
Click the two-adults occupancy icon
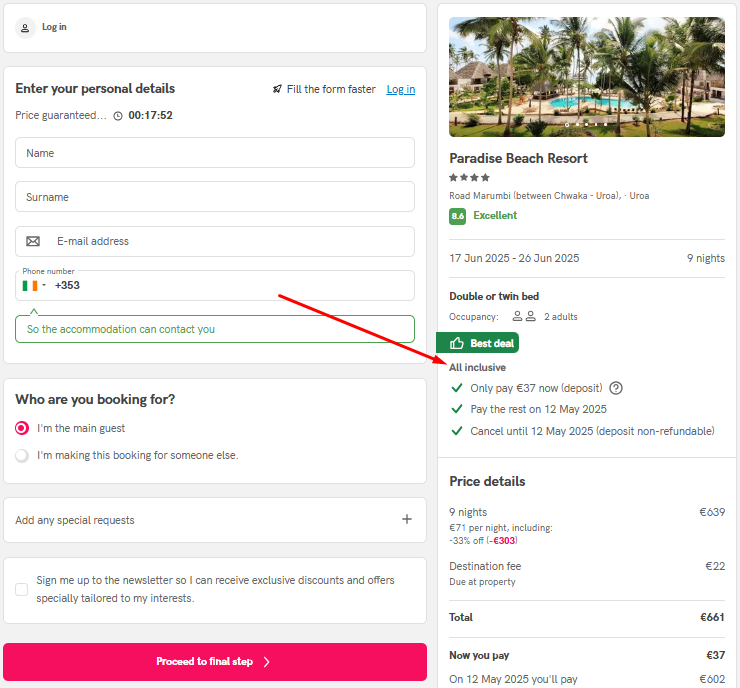524,316
